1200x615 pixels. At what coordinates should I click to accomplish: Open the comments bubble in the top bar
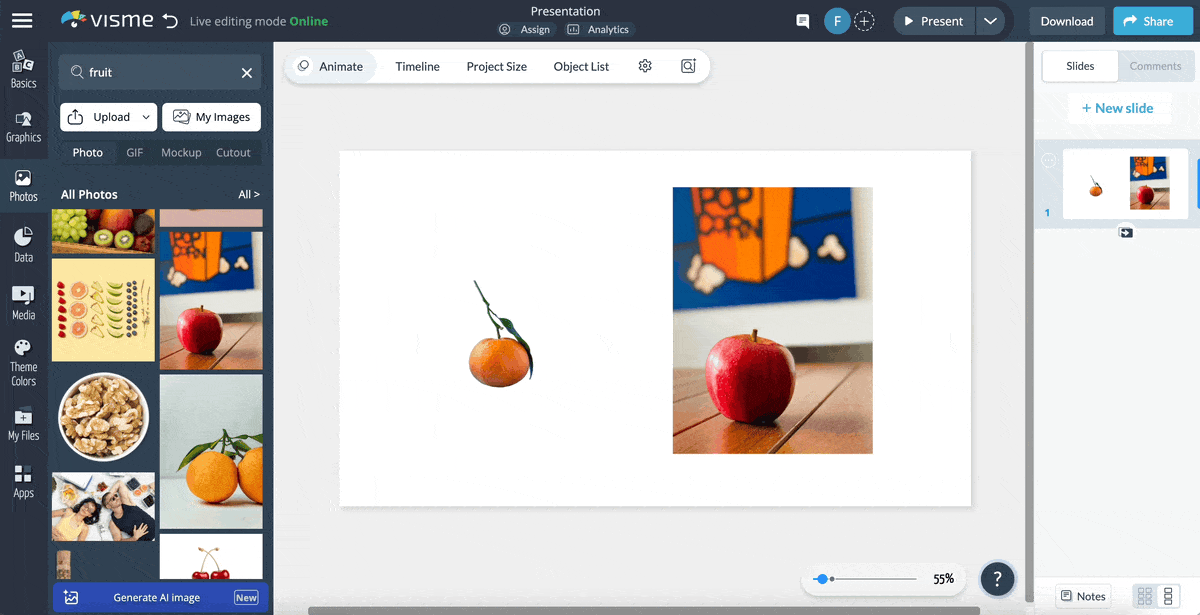802,20
